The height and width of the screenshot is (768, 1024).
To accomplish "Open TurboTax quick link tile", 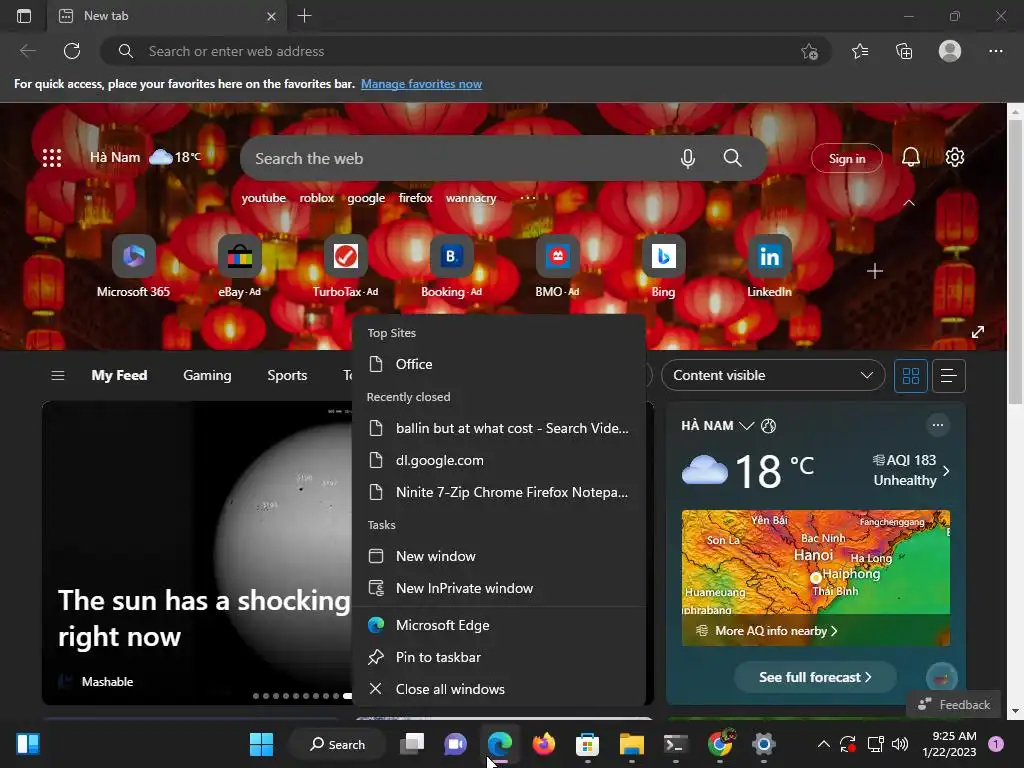I will [345, 267].
